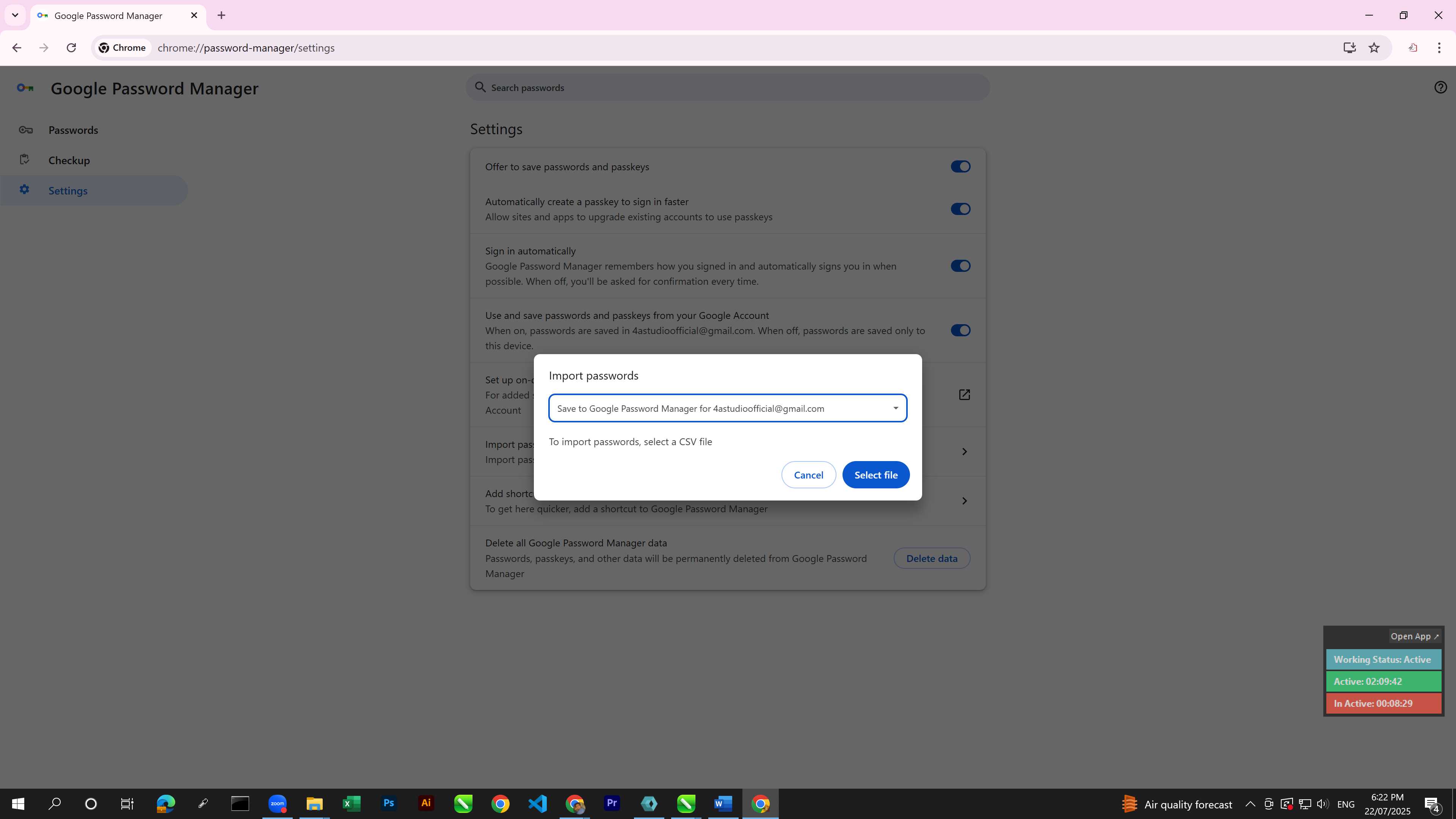Open the Checkup sidebar item
This screenshot has height=819, width=1456.
click(93, 160)
